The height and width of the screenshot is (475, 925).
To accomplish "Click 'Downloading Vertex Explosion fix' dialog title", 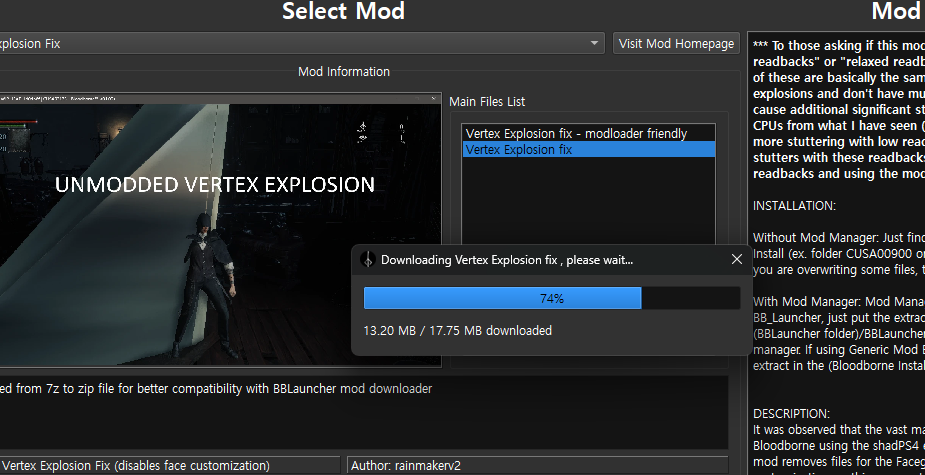I will tap(507, 260).
